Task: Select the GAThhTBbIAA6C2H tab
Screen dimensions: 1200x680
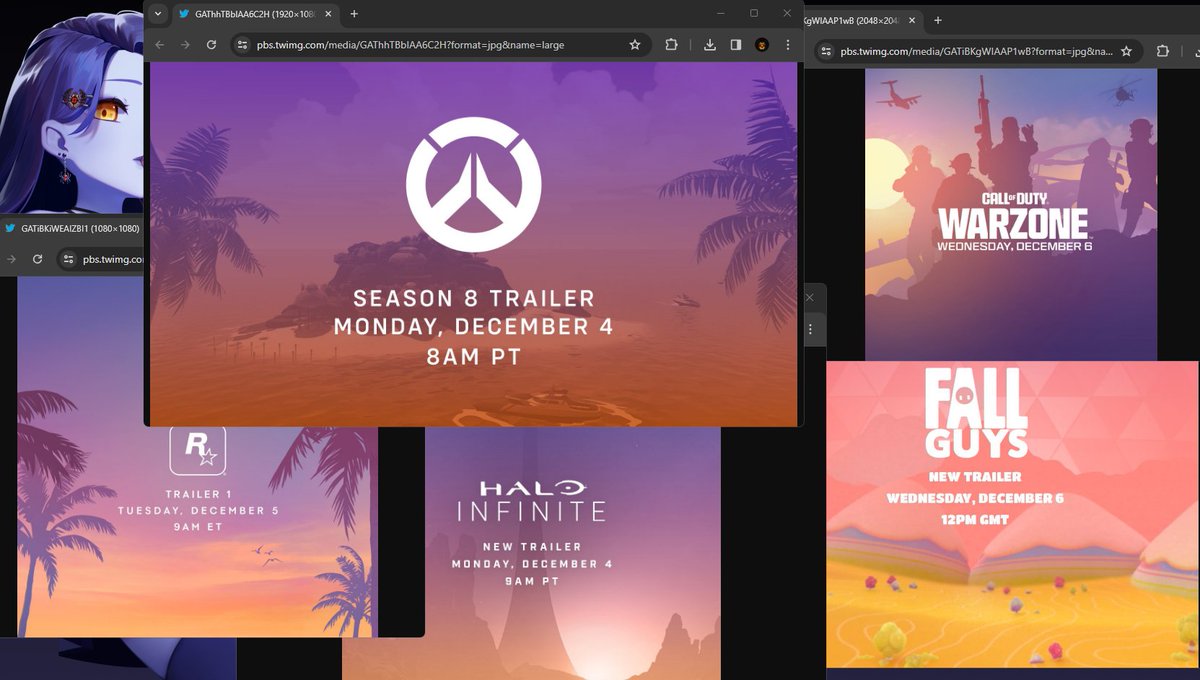Action: pos(255,14)
